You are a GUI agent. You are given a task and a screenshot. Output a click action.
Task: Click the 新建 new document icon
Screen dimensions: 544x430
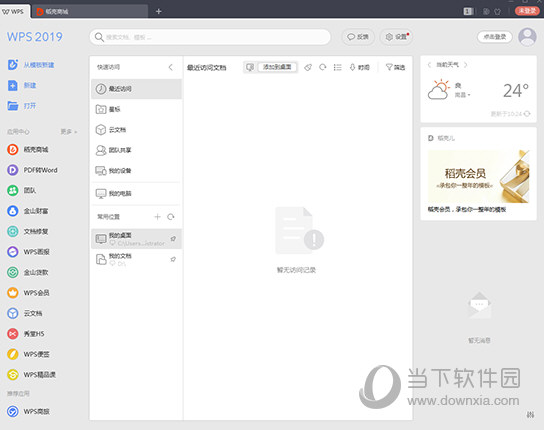[13, 85]
